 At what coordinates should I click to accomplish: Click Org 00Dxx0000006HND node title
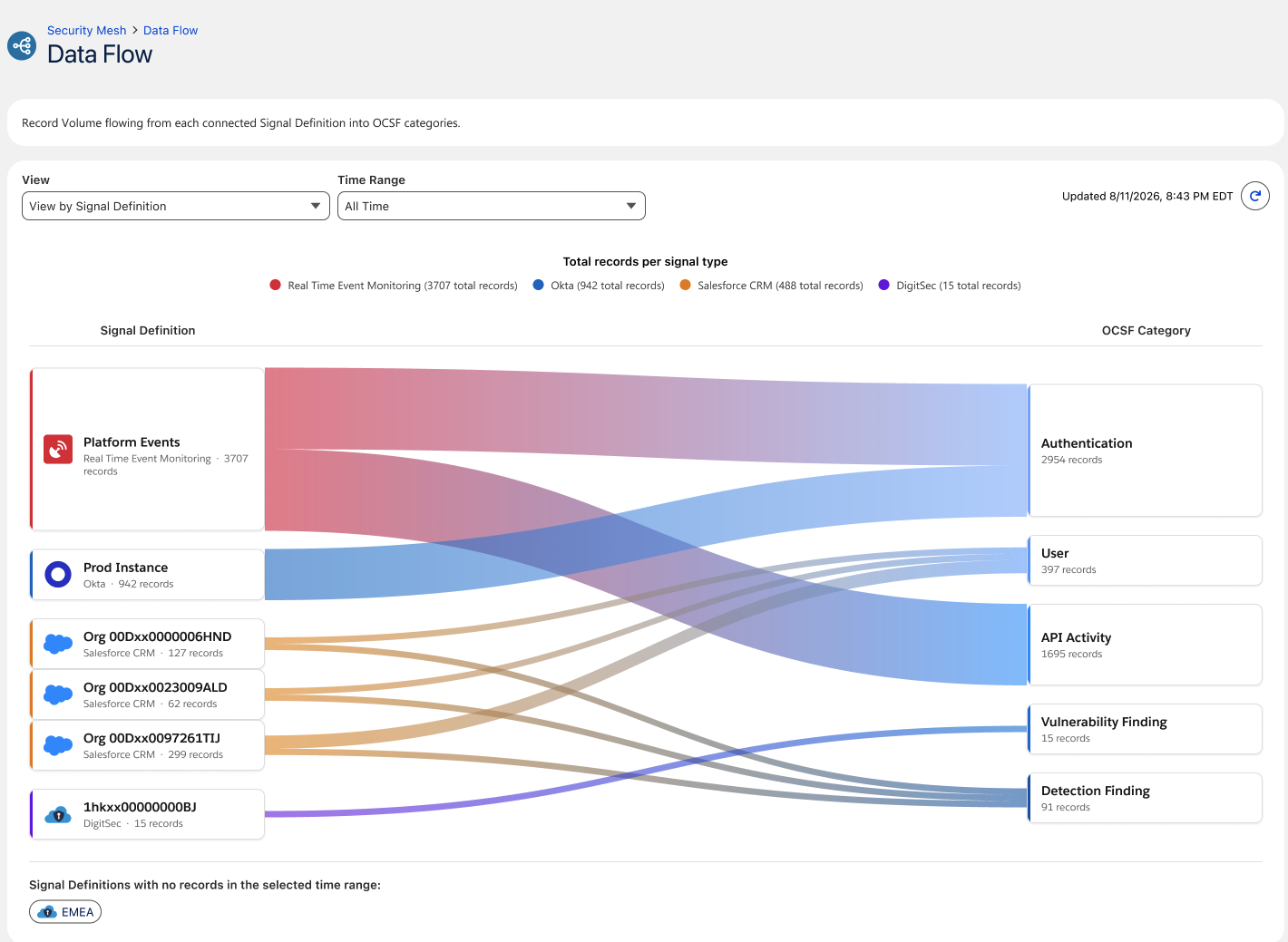tap(157, 636)
